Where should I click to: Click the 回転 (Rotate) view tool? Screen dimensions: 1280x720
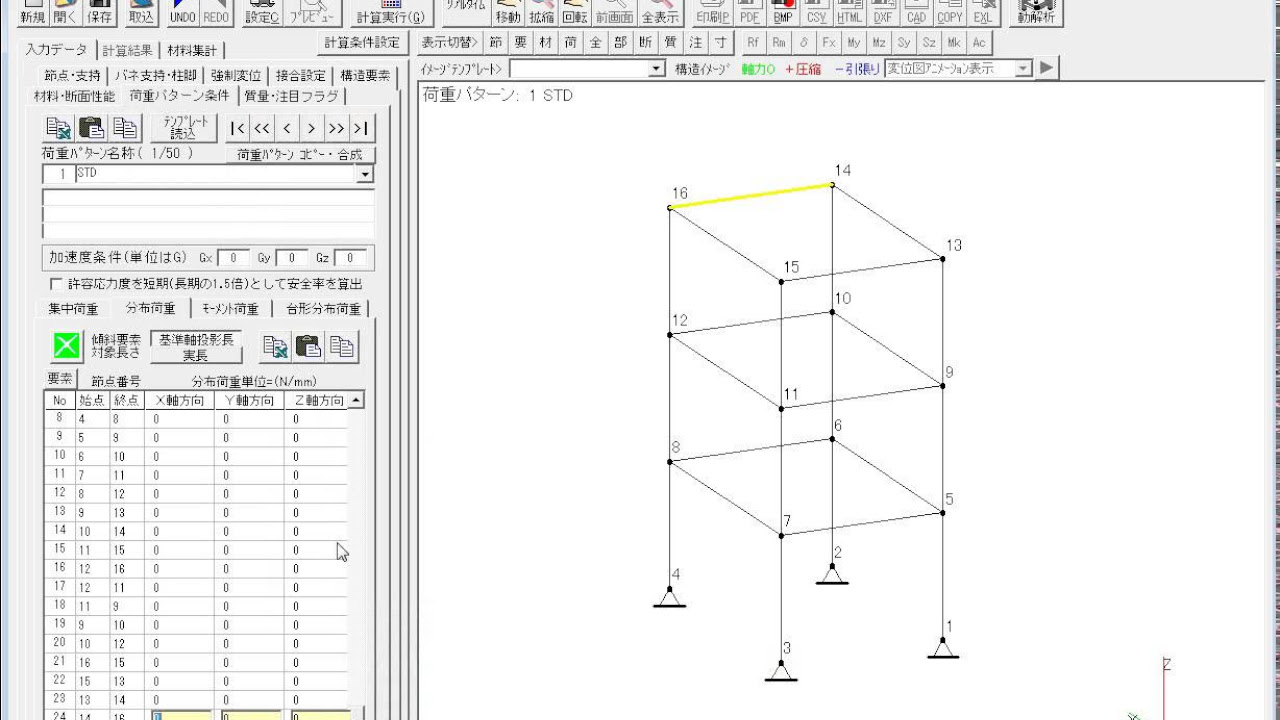coord(574,12)
